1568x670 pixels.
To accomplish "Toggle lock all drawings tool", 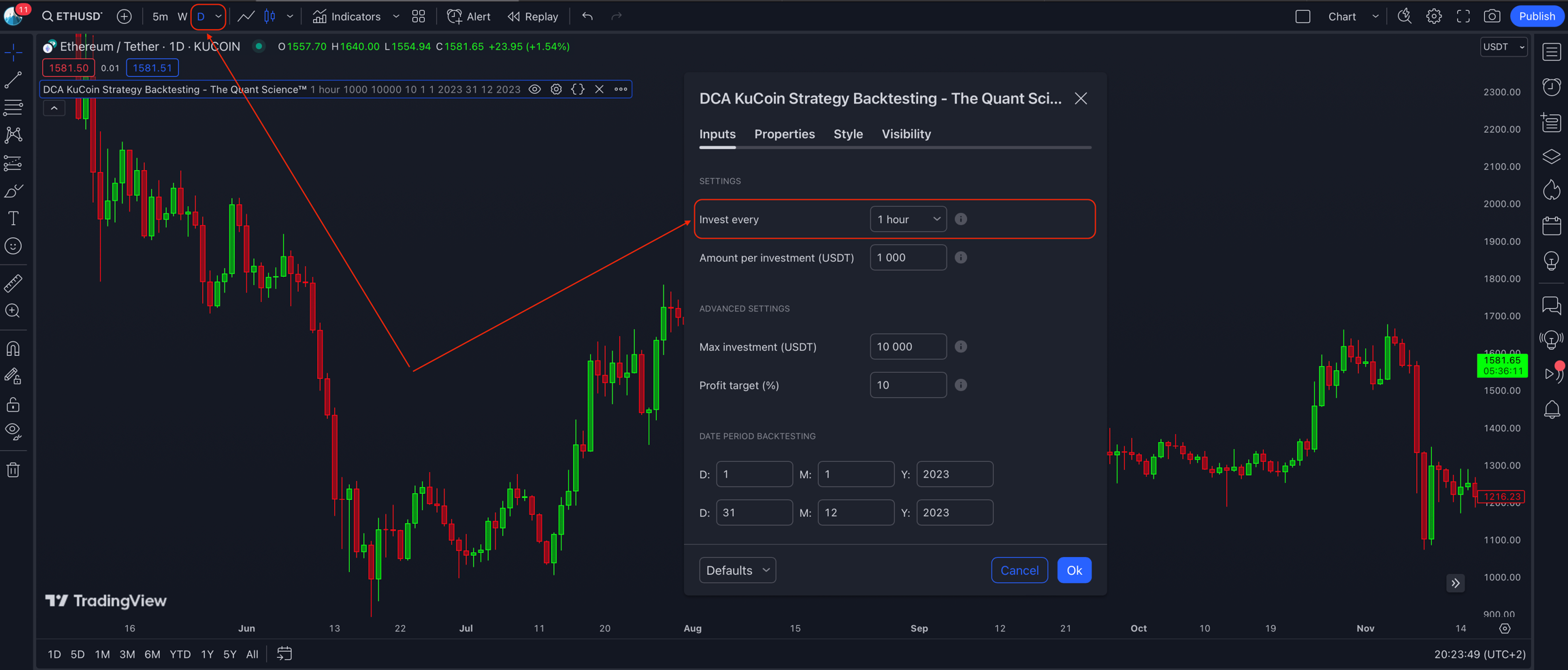I will [13, 405].
